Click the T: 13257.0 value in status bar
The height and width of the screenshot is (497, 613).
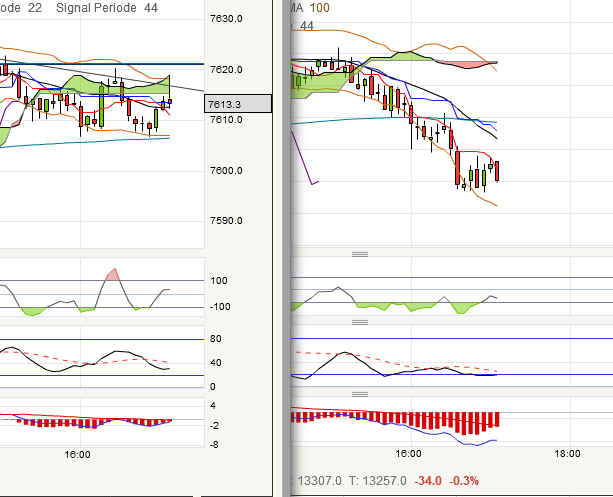click(x=378, y=481)
